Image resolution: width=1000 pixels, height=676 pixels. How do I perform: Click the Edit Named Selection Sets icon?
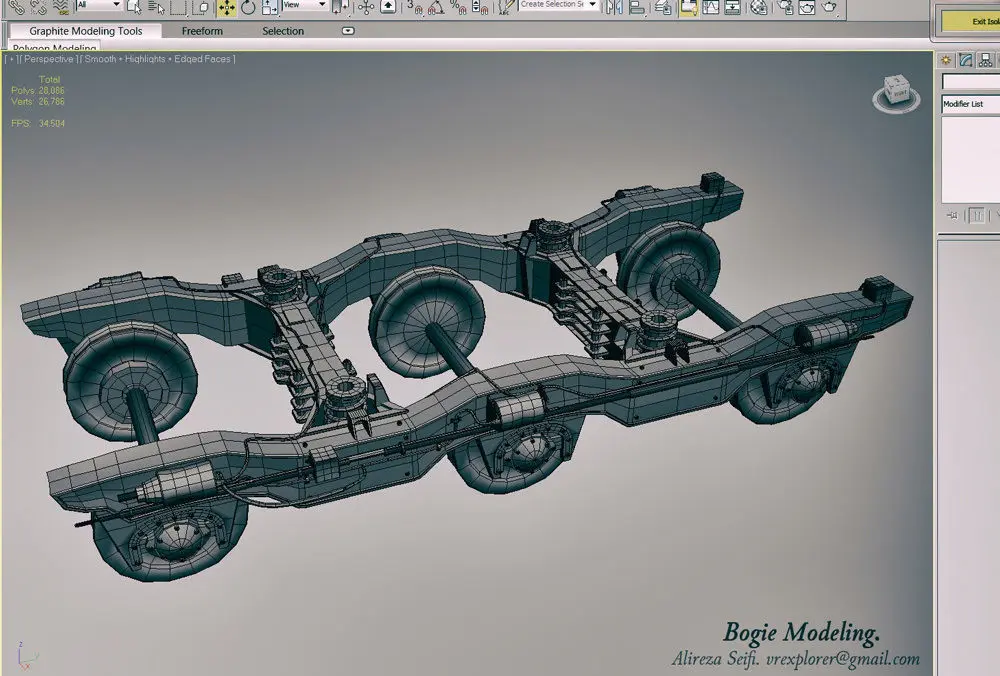pos(506,7)
